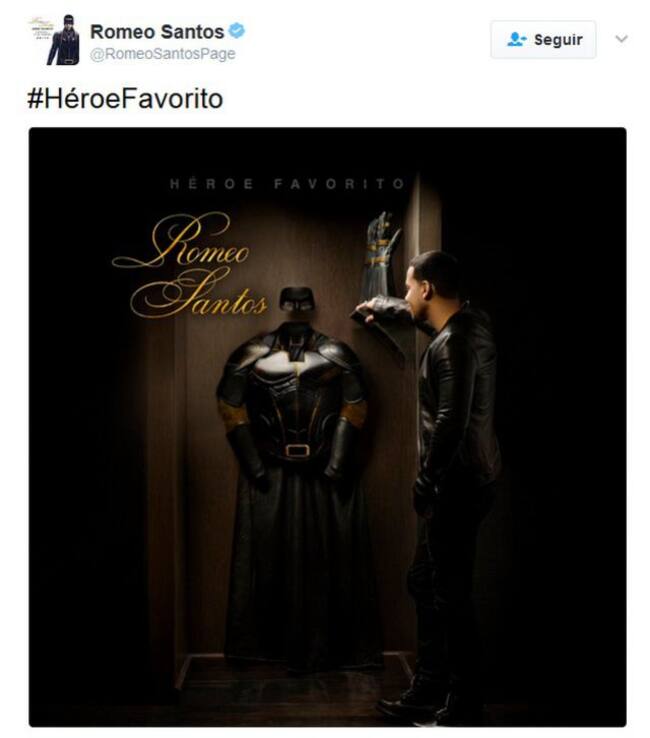This screenshot has height=738, width=650.
Task: Click the gold belt buckle on the suit
Action: click(x=297, y=451)
